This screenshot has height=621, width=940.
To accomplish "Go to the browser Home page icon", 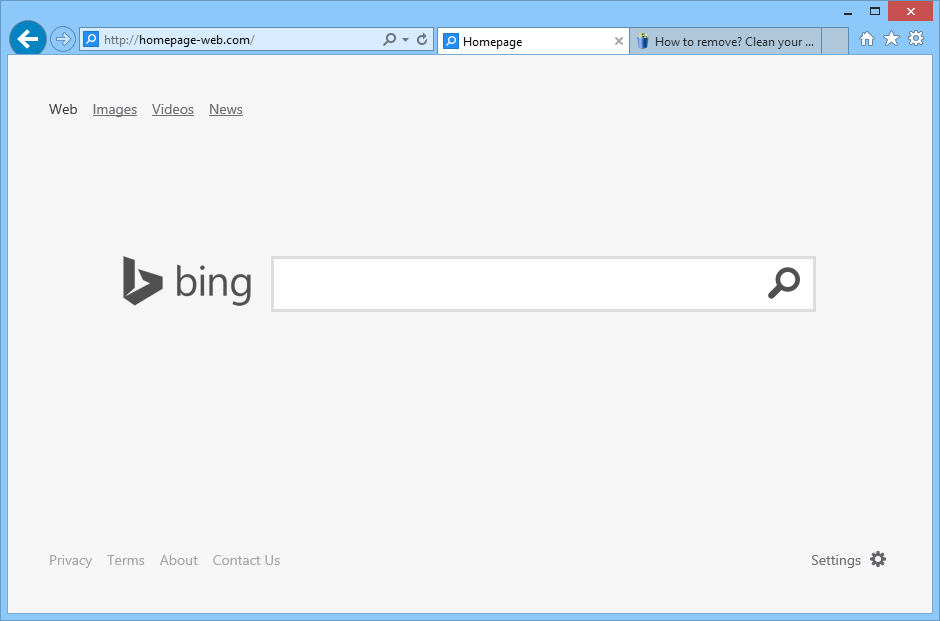I will coord(867,39).
